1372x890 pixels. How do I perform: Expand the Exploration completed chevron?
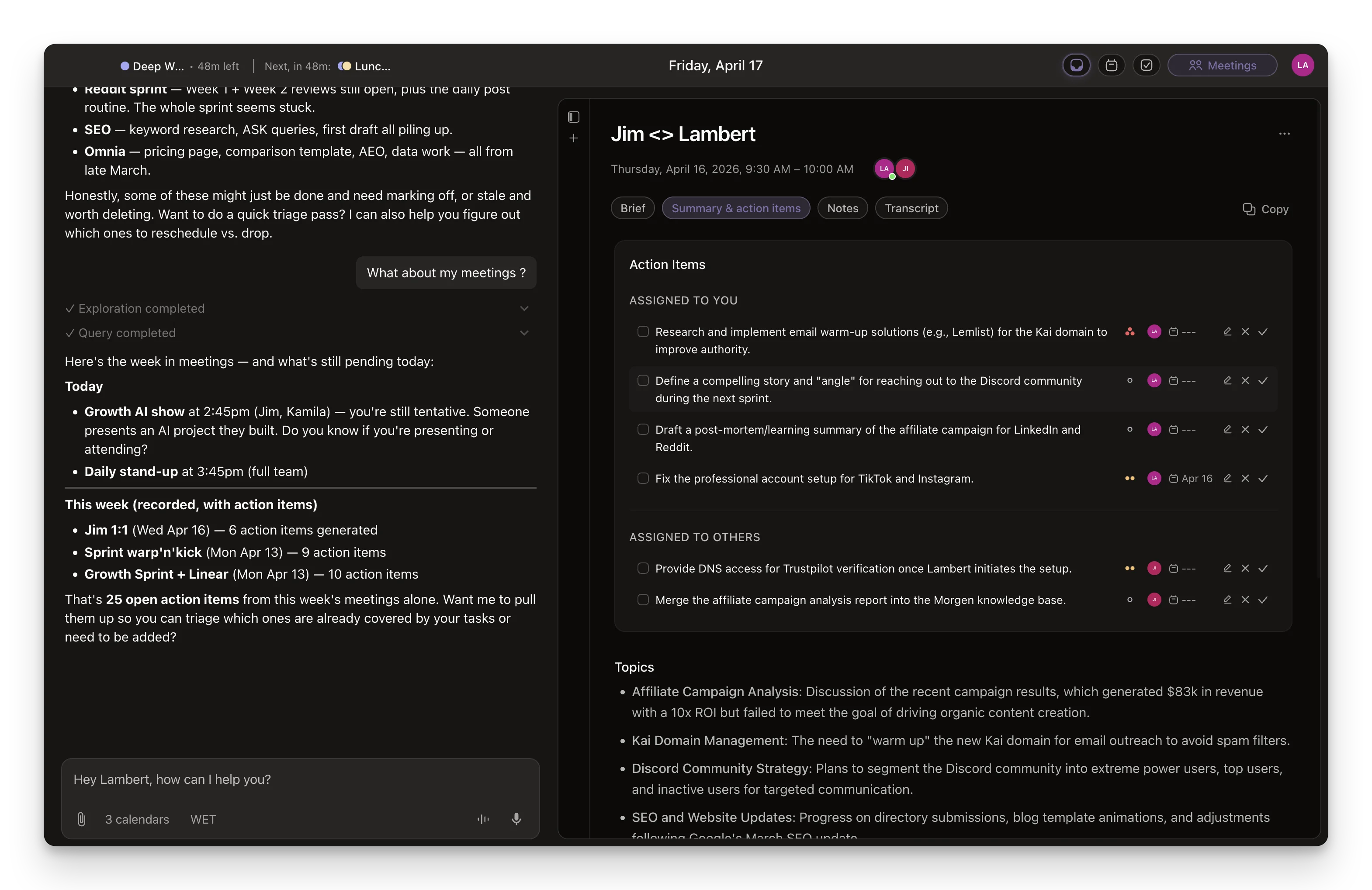pyautogui.click(x=524, y=309)
